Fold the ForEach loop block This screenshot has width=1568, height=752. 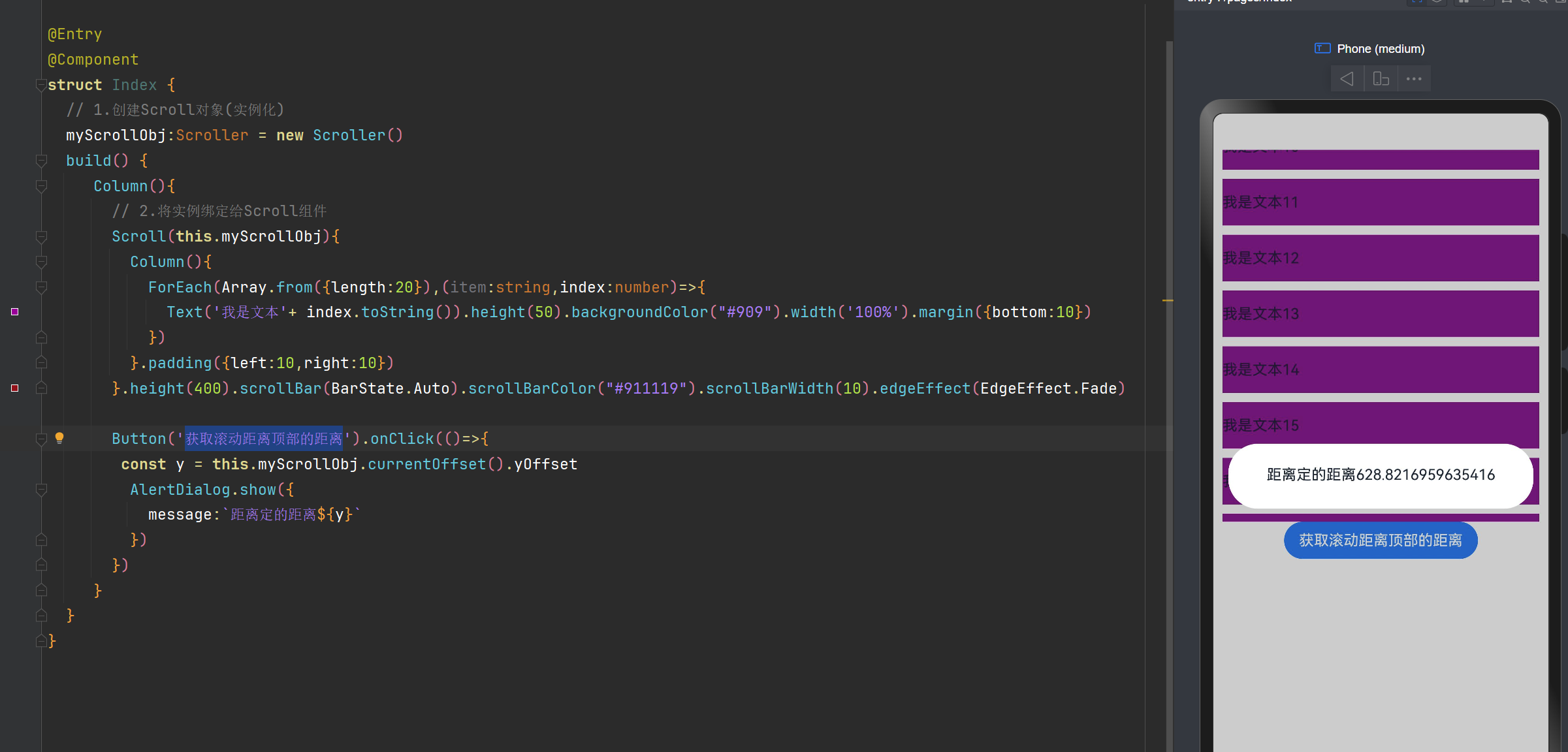tap(41, 287)
